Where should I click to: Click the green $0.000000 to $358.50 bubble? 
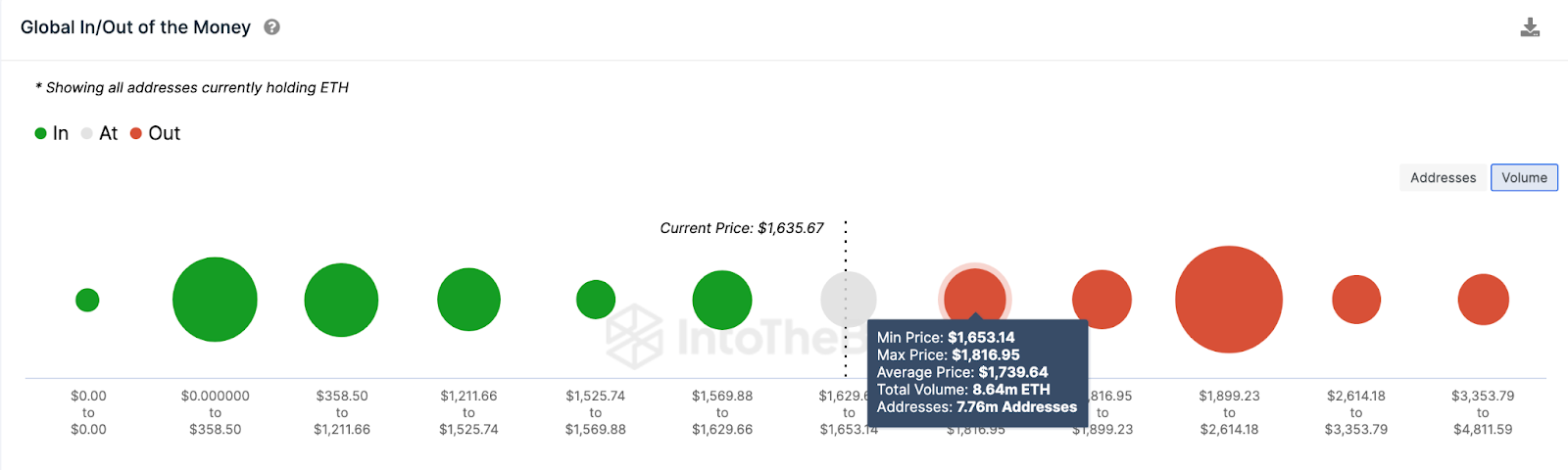click(215, 300)
